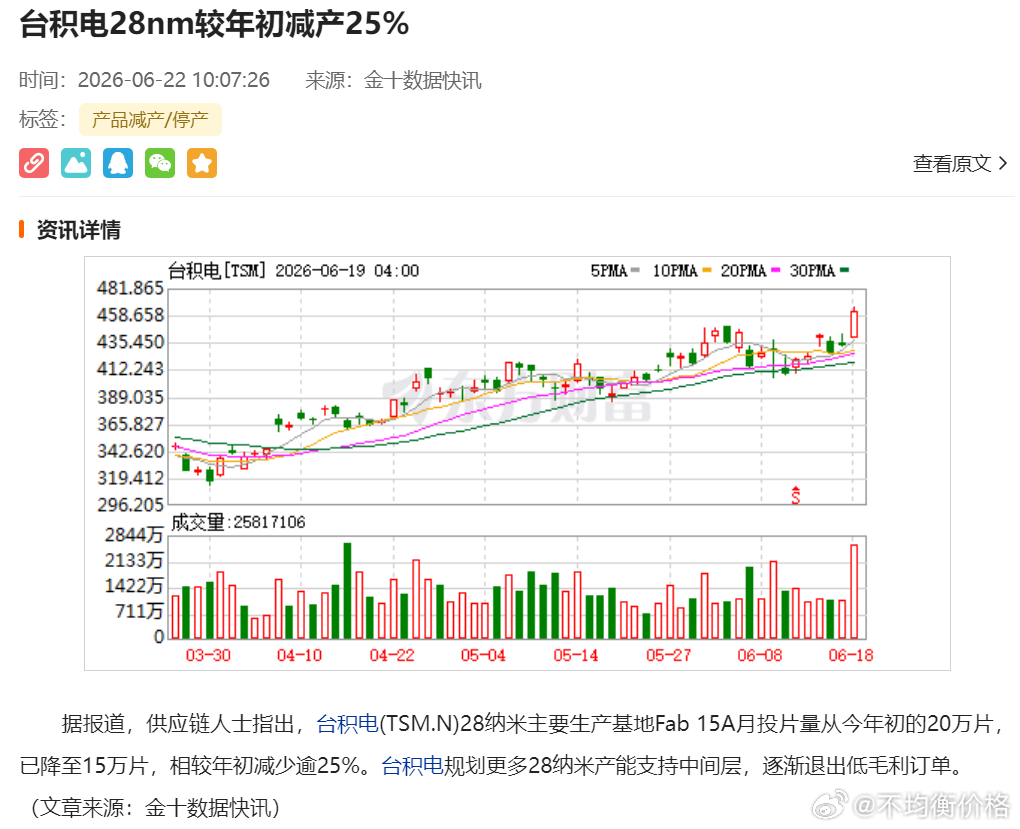Click the red copy-link share icon
Viewport: 1020px width, 829px height.
click(x=34, y=163)
